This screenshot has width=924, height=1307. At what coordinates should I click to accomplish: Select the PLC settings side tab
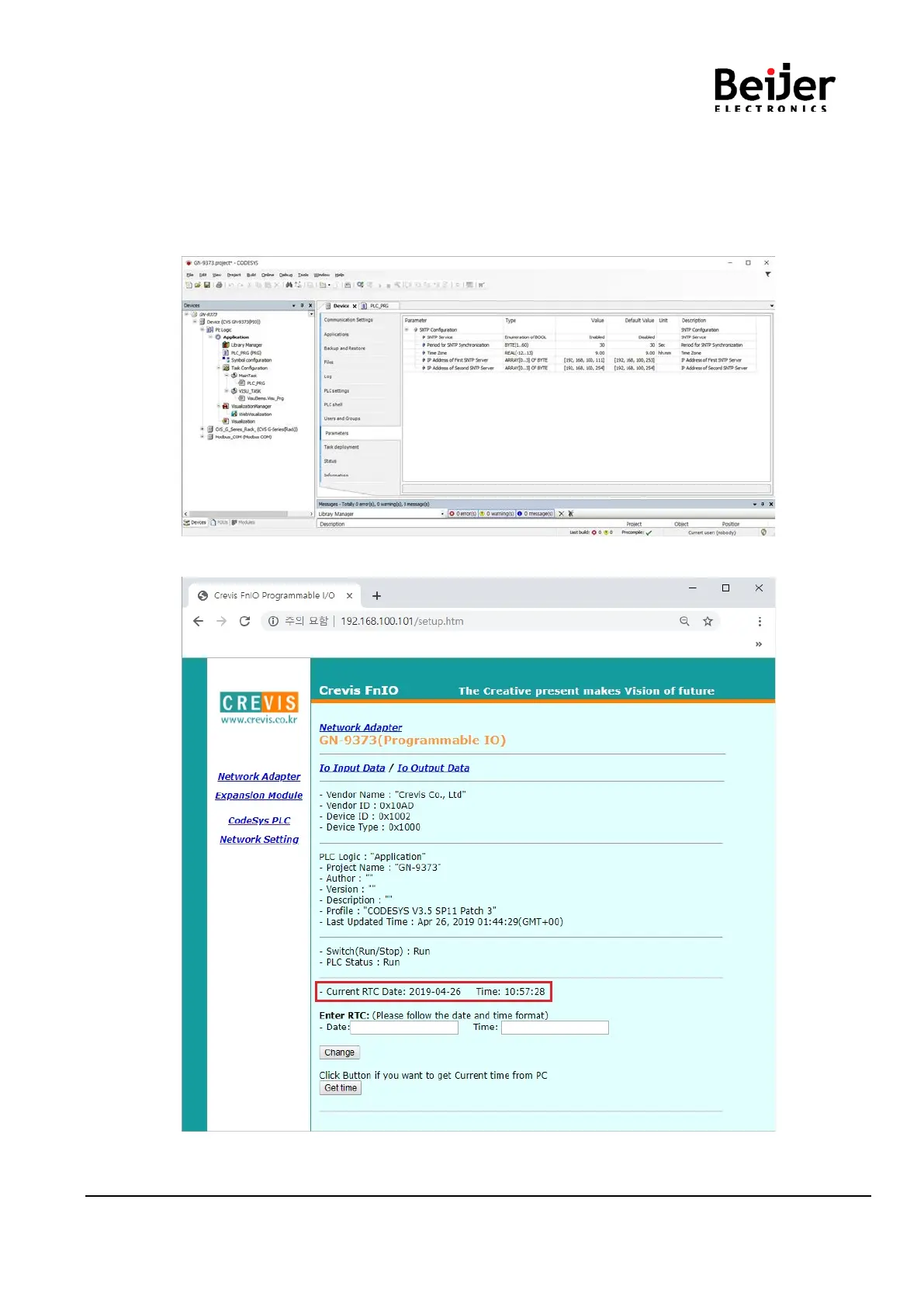(x=337, y=390)
